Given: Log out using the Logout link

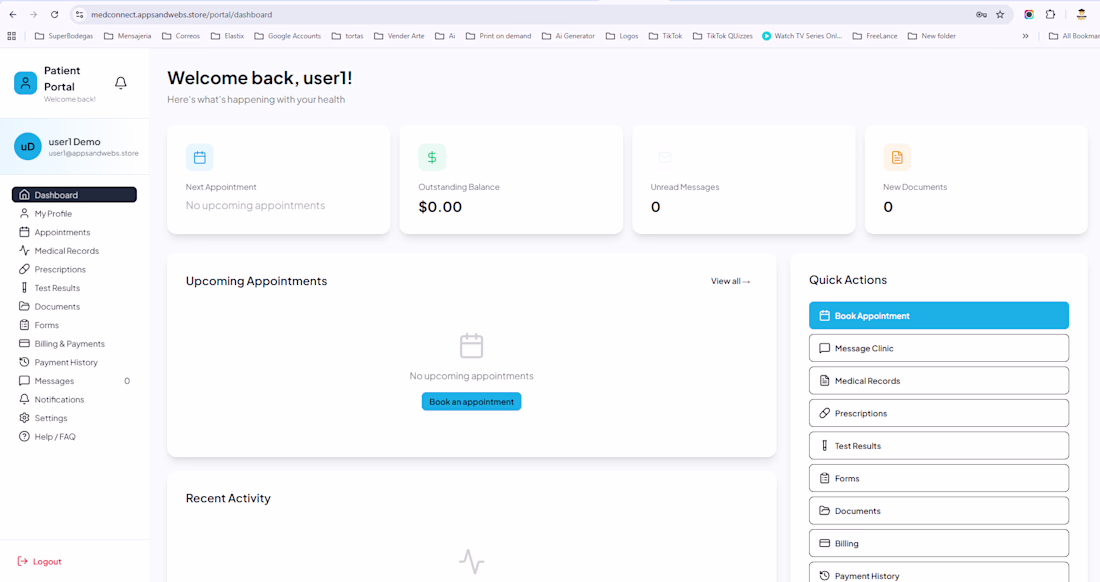Looking at the screenshot, I should pyautogui.click(x=39, y=562).
